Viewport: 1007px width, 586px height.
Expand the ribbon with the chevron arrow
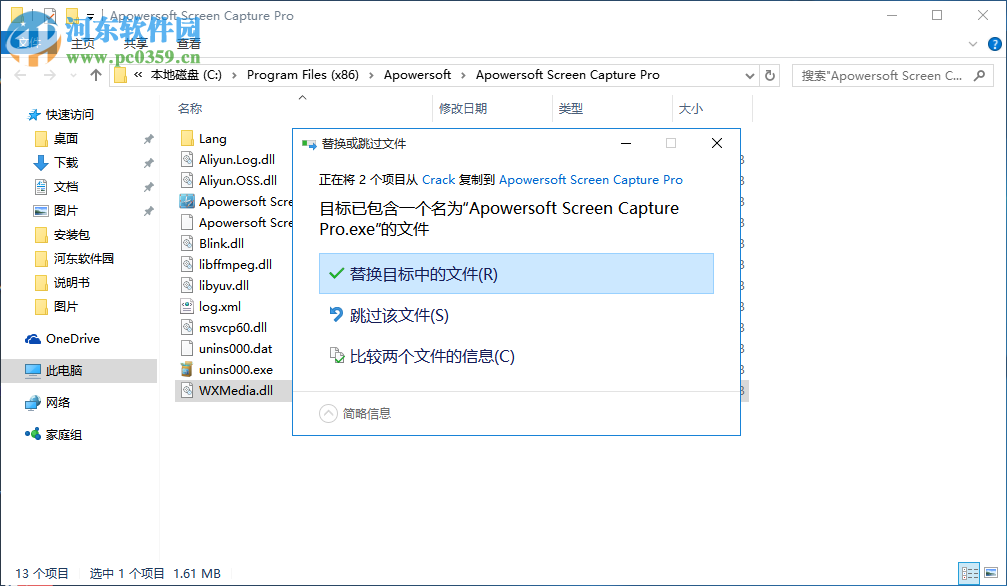pos(972,44)
